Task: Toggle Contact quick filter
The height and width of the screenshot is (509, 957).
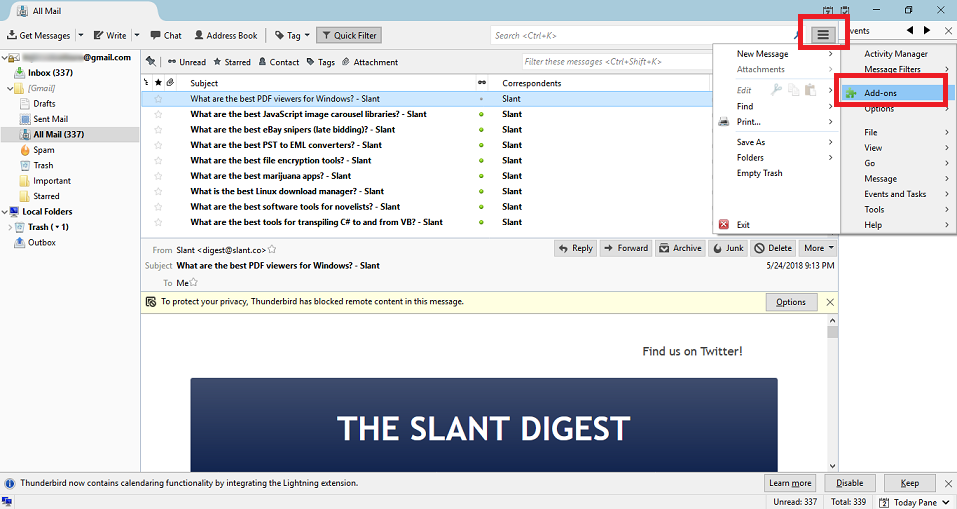Action: point(278,62)
